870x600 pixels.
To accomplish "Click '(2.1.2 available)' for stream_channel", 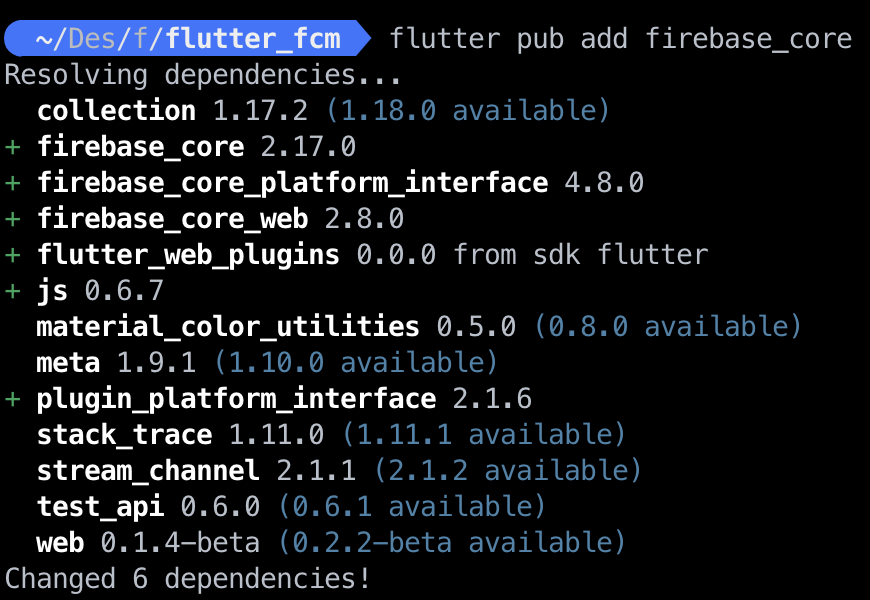I will (x=508, y=471).
